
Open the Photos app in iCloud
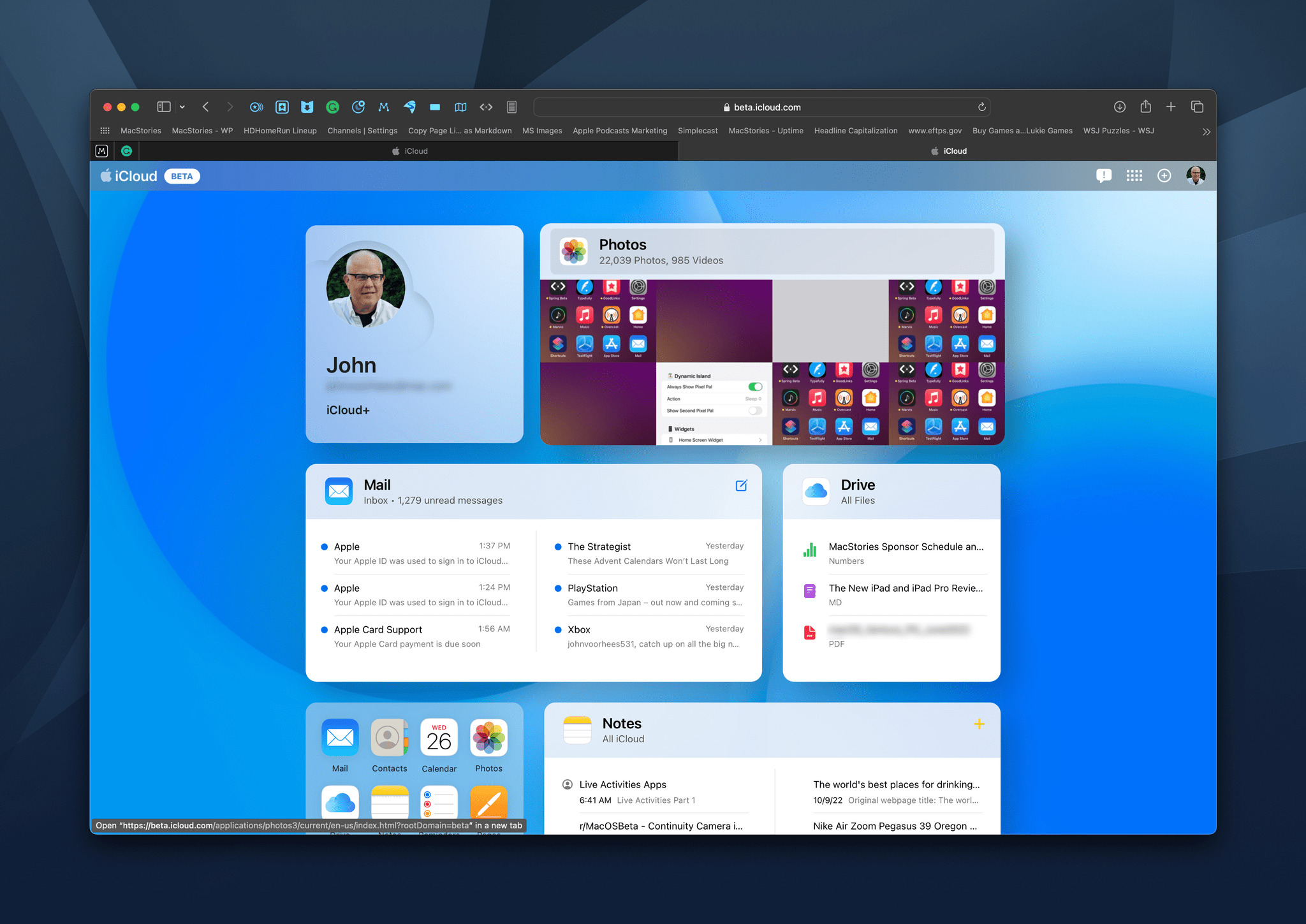(621, 244)
